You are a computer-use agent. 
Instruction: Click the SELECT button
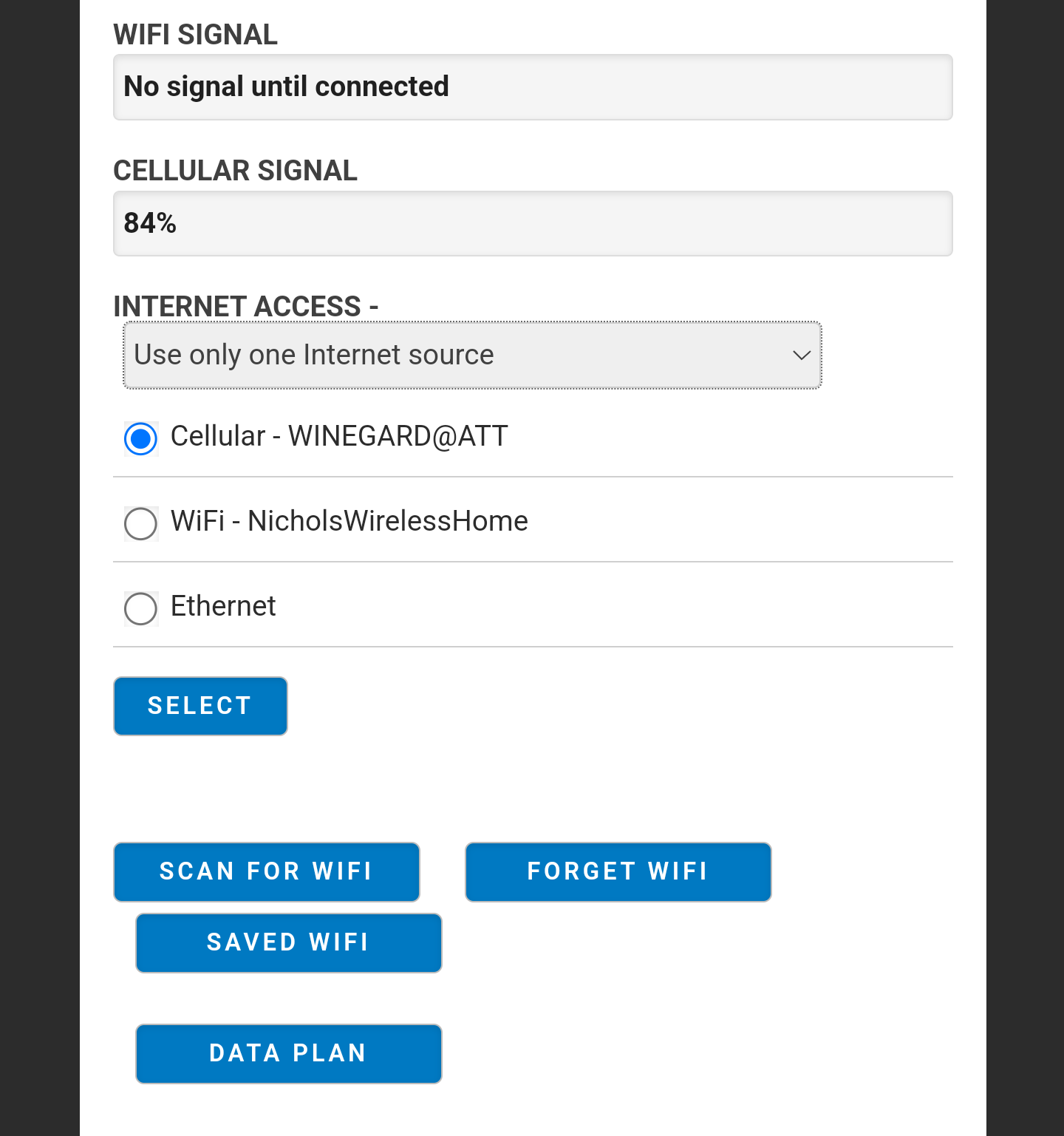coord(200,706)
